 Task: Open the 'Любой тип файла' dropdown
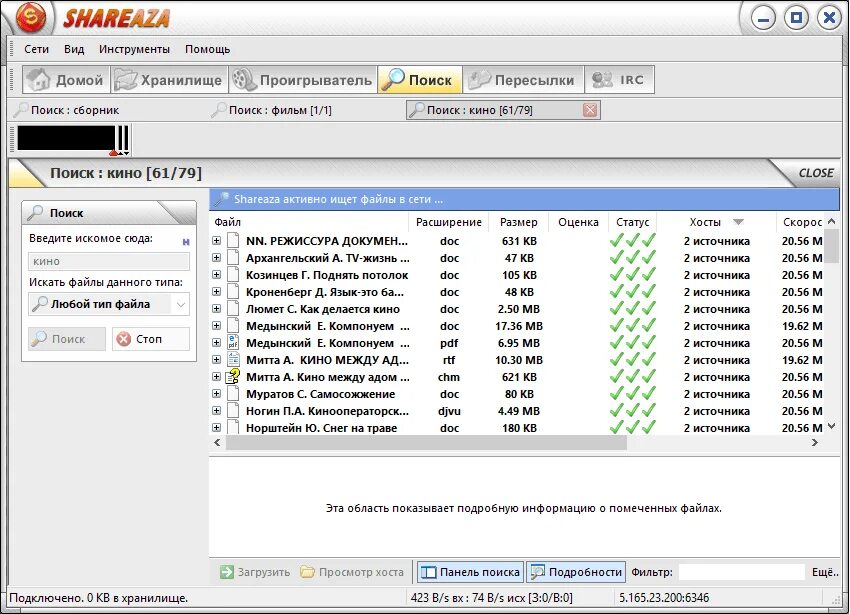click(x=109, y=304)
